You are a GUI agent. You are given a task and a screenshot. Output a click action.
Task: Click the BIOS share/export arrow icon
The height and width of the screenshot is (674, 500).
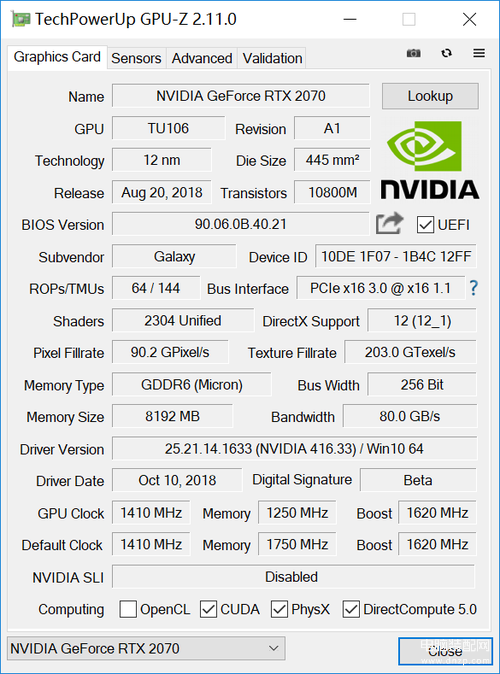[390, 224]
